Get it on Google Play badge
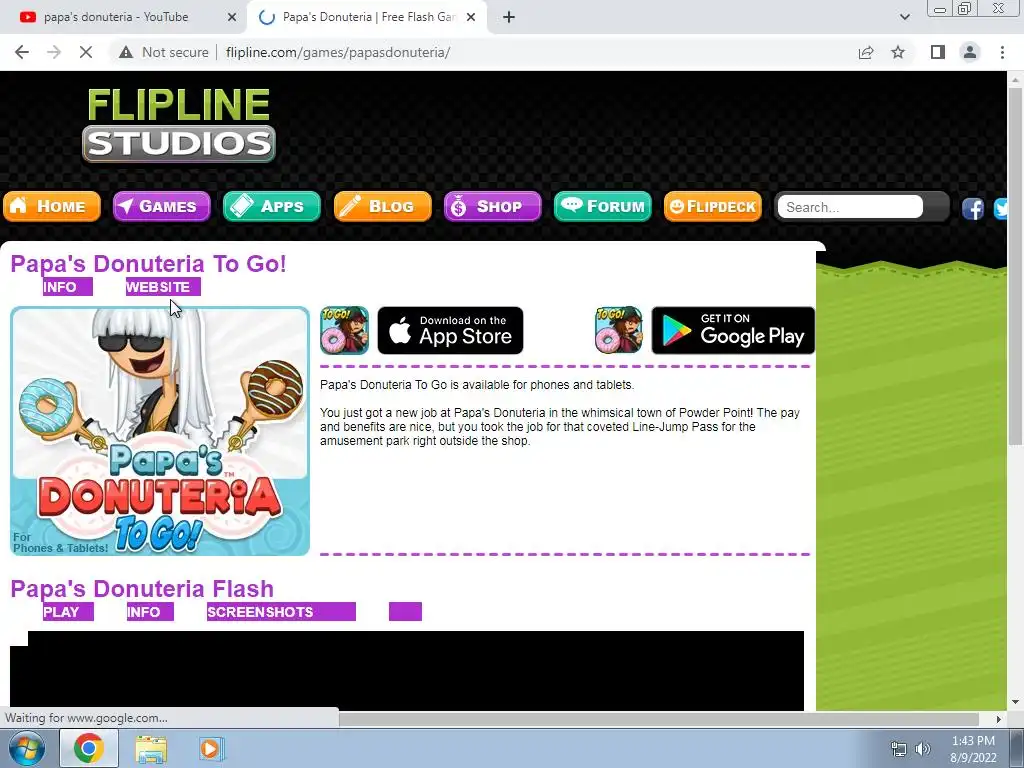Screen dimensions: 1024x768 click(733, 330)
